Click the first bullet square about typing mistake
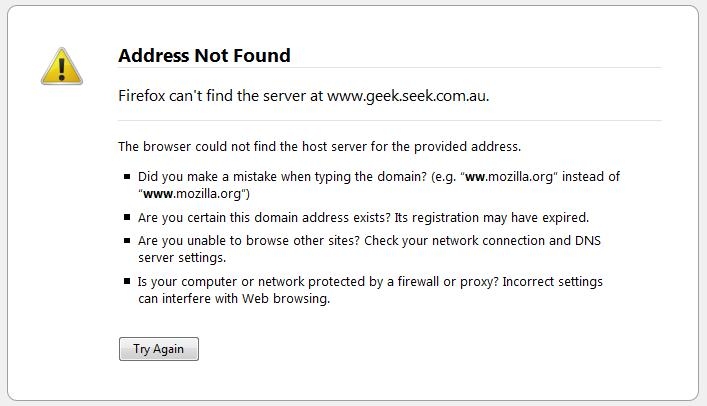The height and width of the screenshot is (406, 707). tap(127, 176)
